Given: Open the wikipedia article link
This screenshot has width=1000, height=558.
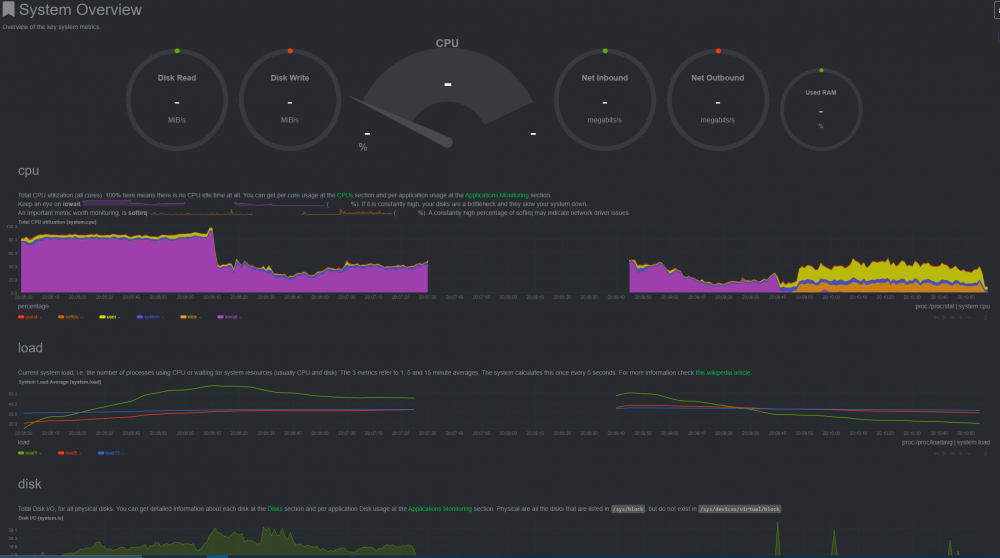Looking at the screenshot, I should [723, 372].
